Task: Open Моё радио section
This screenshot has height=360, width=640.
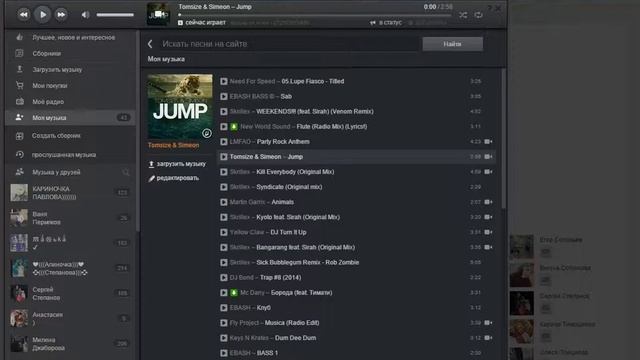Action: (48, 102)
